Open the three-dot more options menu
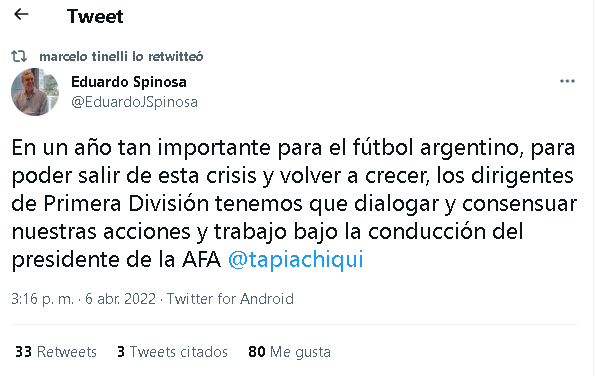Screen dimensions: 595x376 pyautogui.click(x=567, y=81)
